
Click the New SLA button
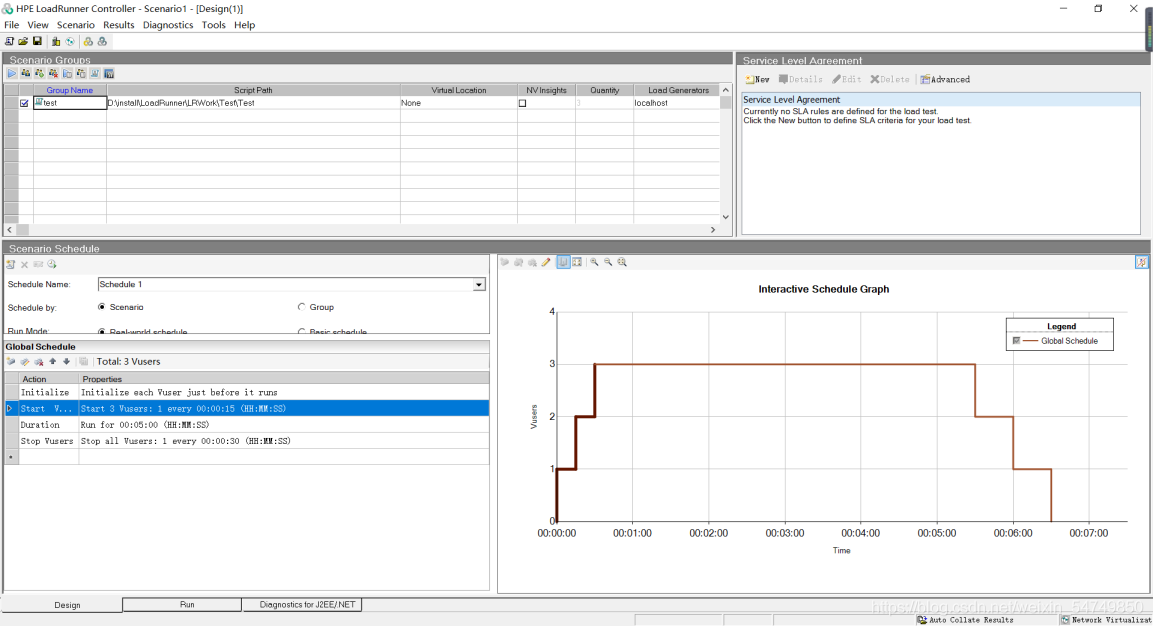(757, 79)
